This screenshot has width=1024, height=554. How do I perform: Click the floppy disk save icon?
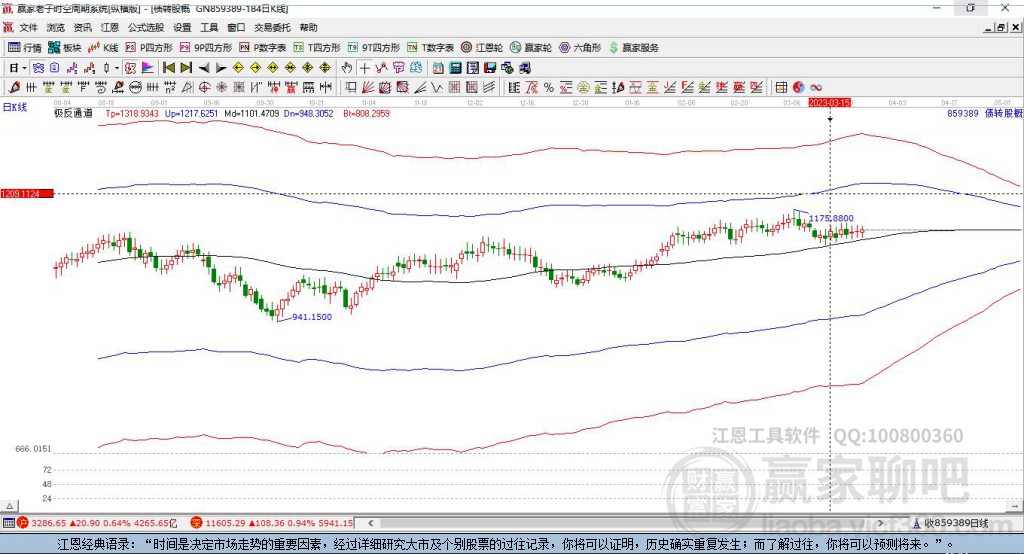pyautogui.click(x=490, y=68)
